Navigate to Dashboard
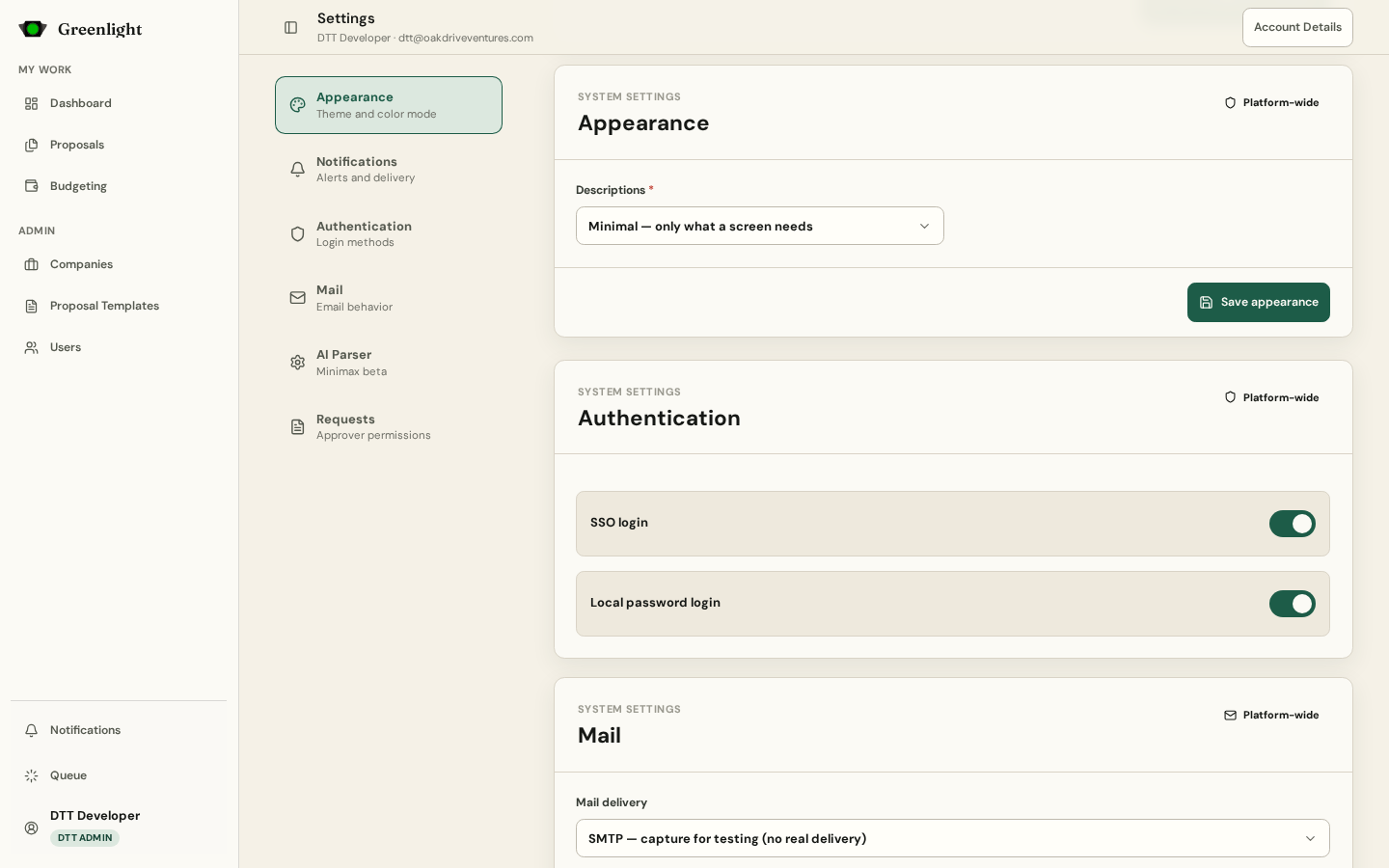Viewport: 1389px width, 868px height. [x=119, y=103]
